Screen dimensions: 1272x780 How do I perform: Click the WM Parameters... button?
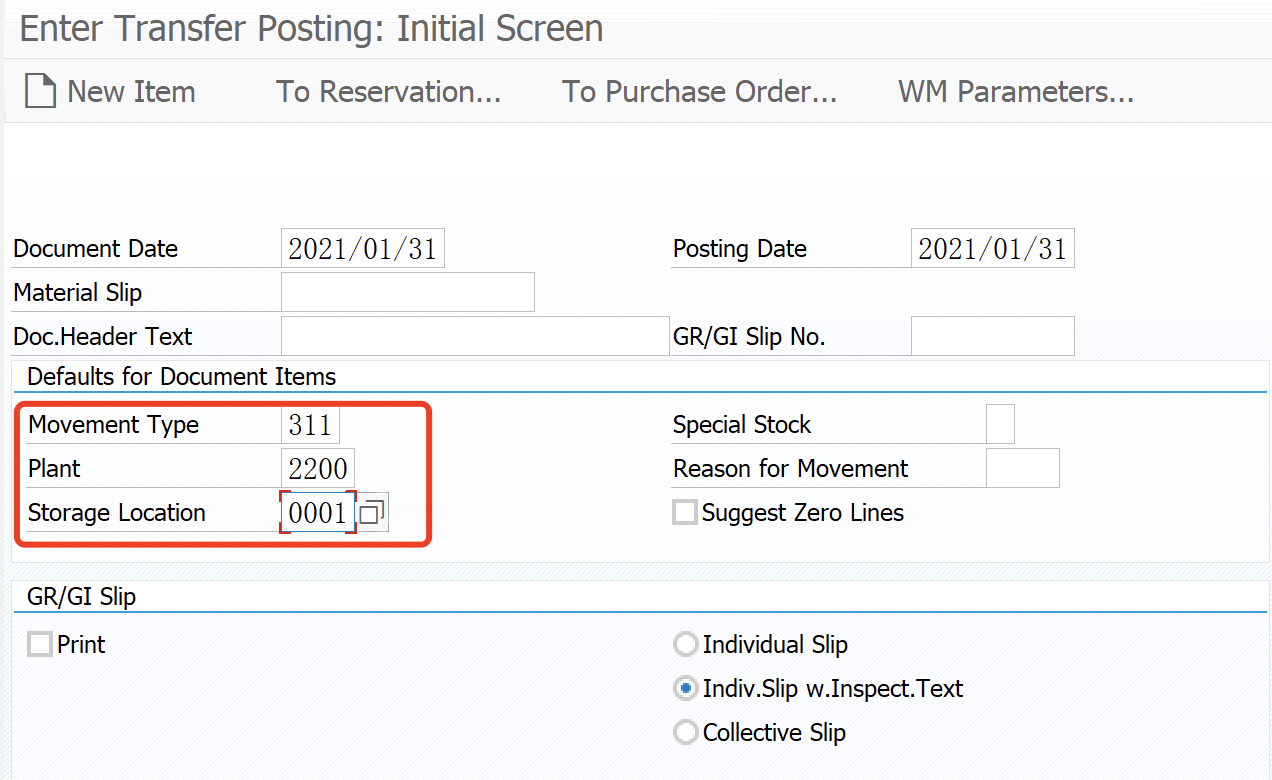pos(1015,91)
